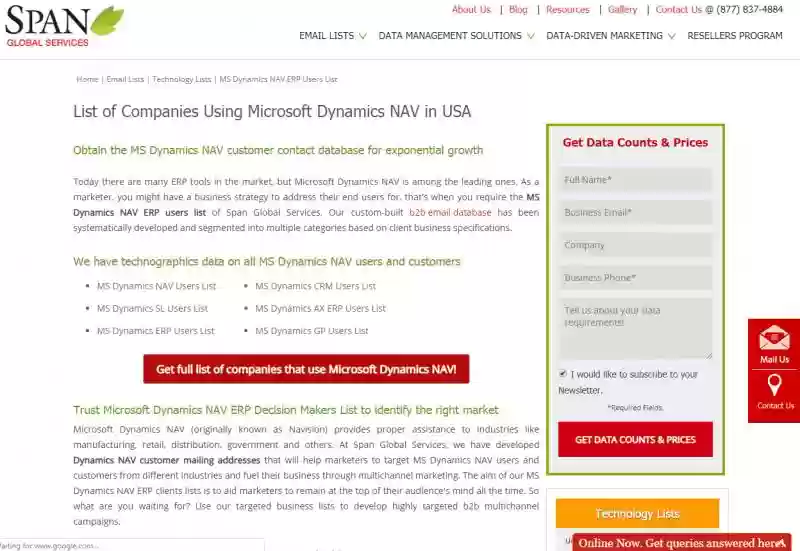The image size is (800, 551).
Task: Expand the Online Now chat bar arrow
Action: [781, 543]
